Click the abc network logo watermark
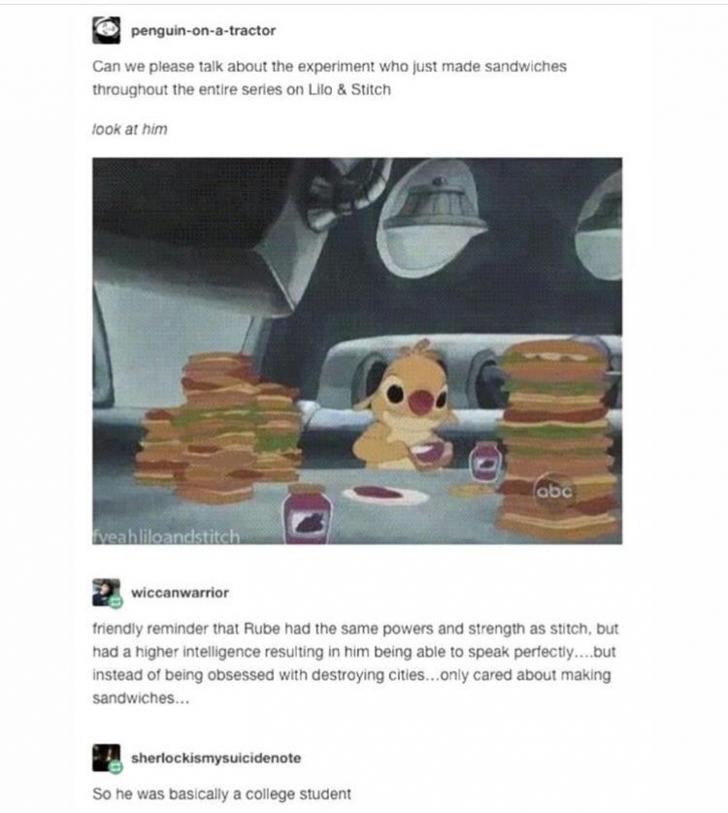This screenshot has width=728, height=813. tap(554, 490)
